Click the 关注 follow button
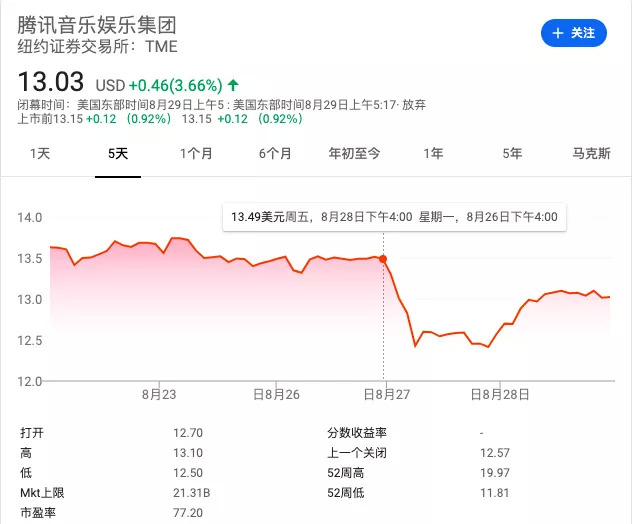638x524 pixels. click(x=573, y=33)
